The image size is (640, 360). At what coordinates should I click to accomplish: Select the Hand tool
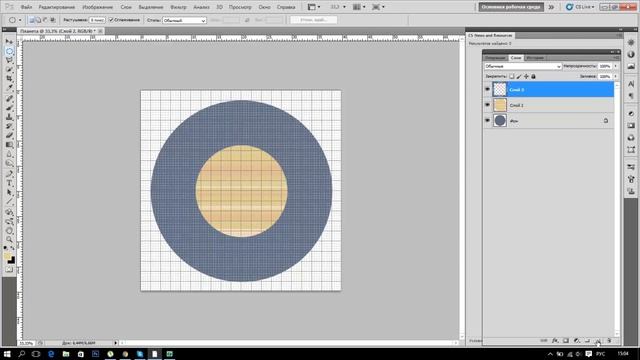(9, 231)
